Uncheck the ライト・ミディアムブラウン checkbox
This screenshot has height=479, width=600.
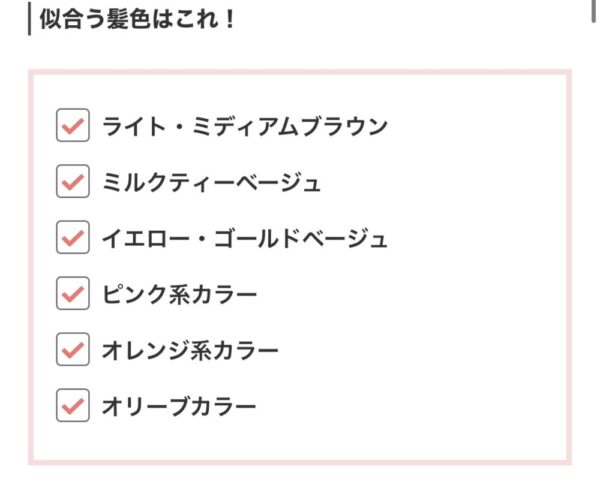pos(73,125)
